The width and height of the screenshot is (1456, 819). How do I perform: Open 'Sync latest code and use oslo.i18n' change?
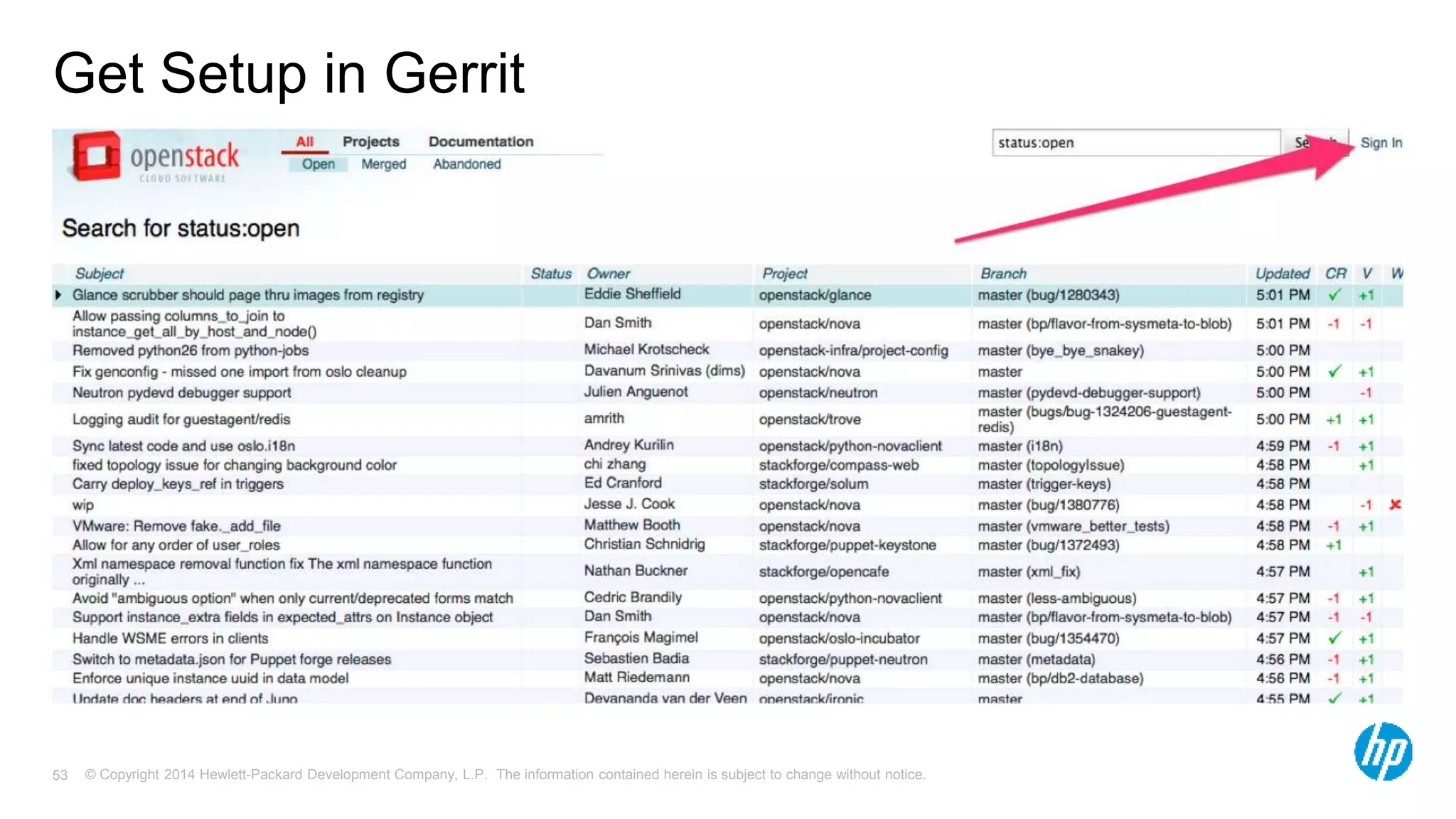183,446
